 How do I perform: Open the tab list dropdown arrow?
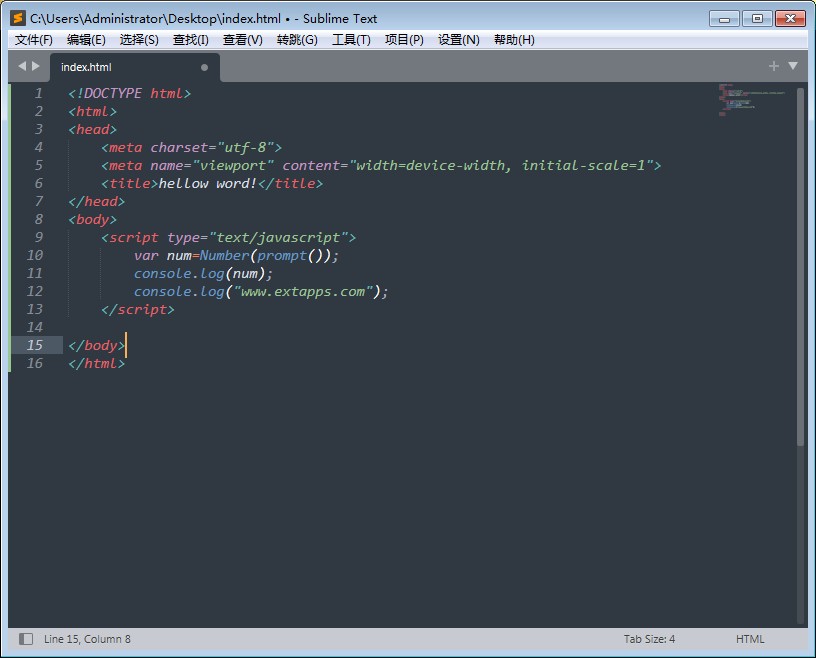pos(793,66)
